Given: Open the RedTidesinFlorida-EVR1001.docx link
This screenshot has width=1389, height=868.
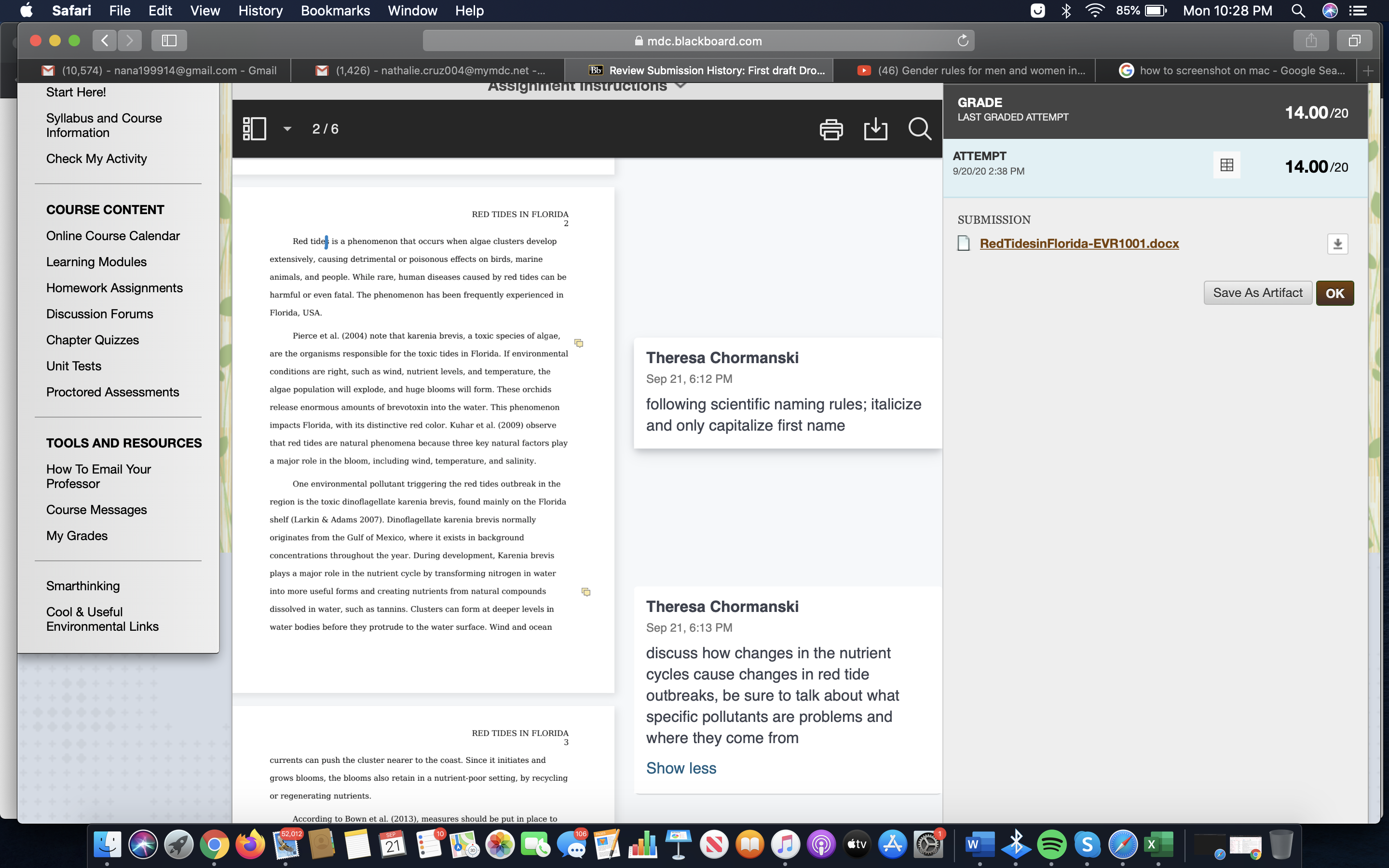Looking at the screenshot, I should (x=1078, y=244).
